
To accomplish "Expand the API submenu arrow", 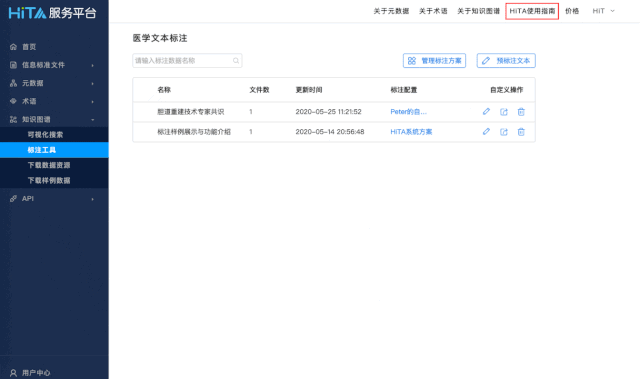I will click(x=93, y=199).
